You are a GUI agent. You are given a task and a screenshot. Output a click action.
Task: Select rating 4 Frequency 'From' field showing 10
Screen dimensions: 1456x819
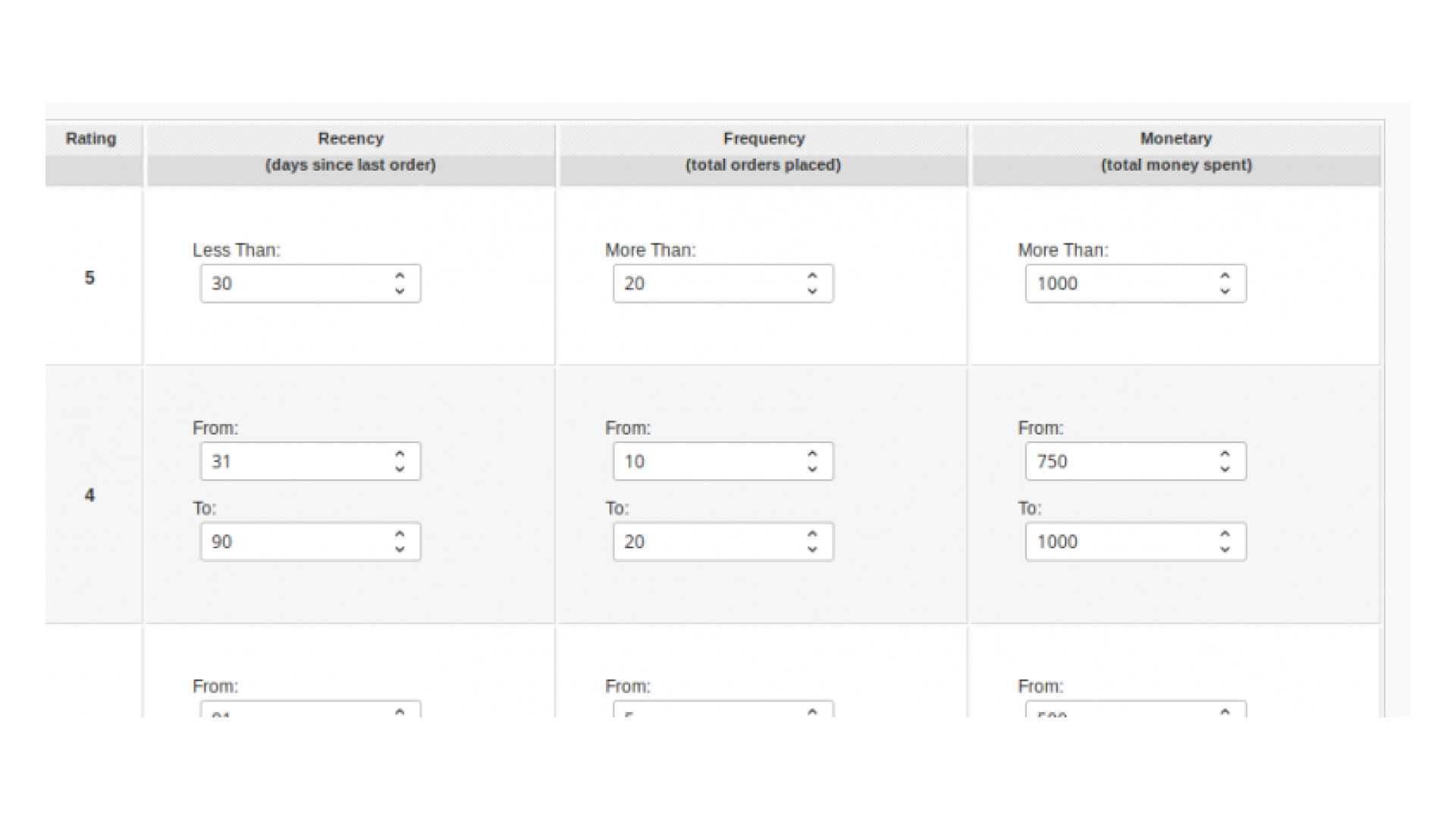(x=708, y=461)
